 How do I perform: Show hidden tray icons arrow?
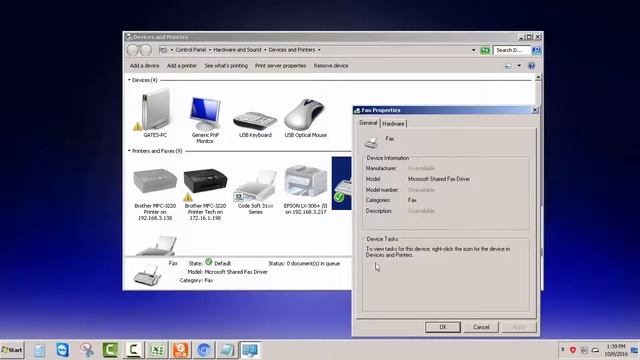point(562,350)
